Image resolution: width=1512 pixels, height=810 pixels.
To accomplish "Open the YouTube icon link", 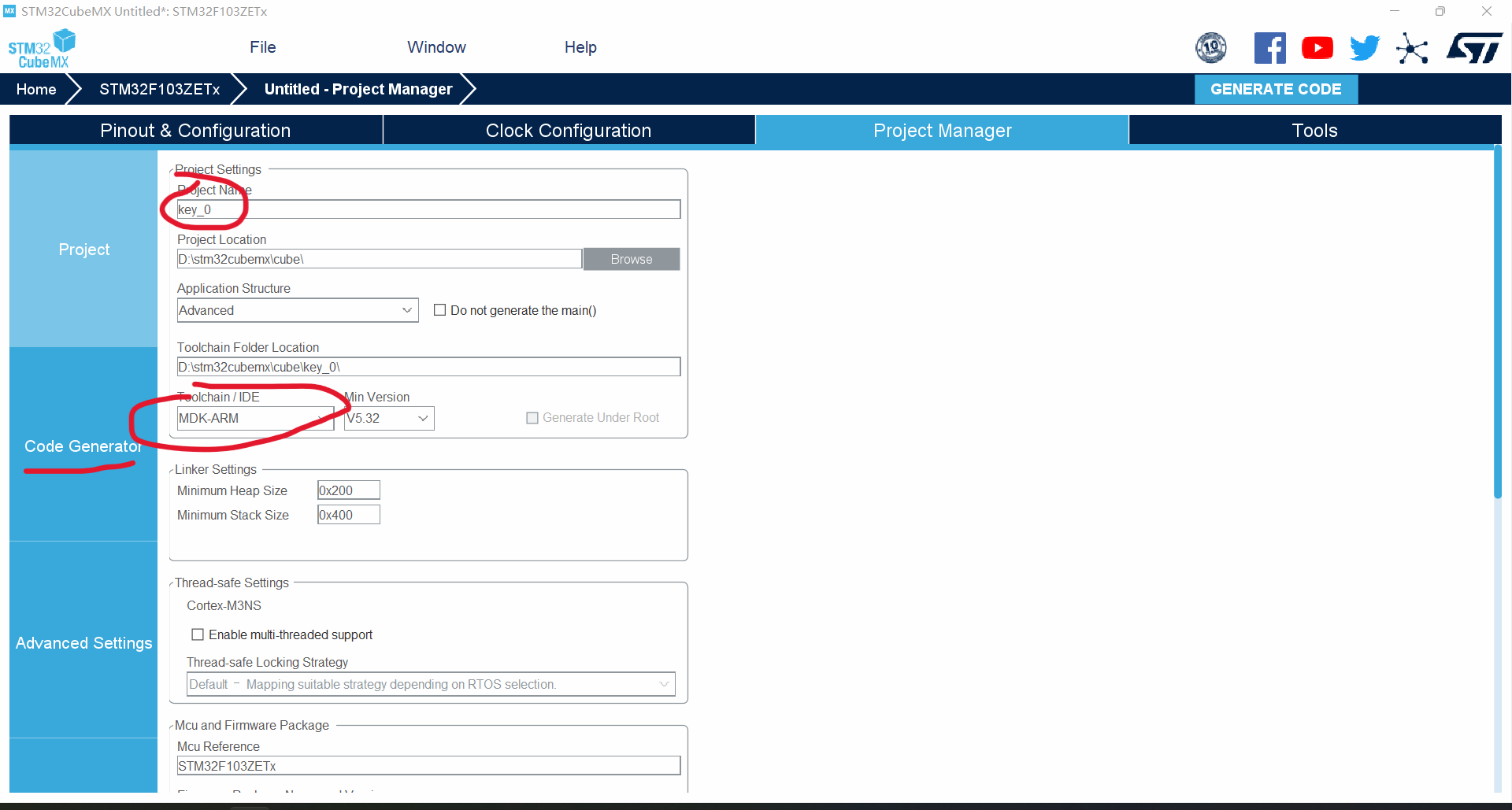I will point(1317,48).
